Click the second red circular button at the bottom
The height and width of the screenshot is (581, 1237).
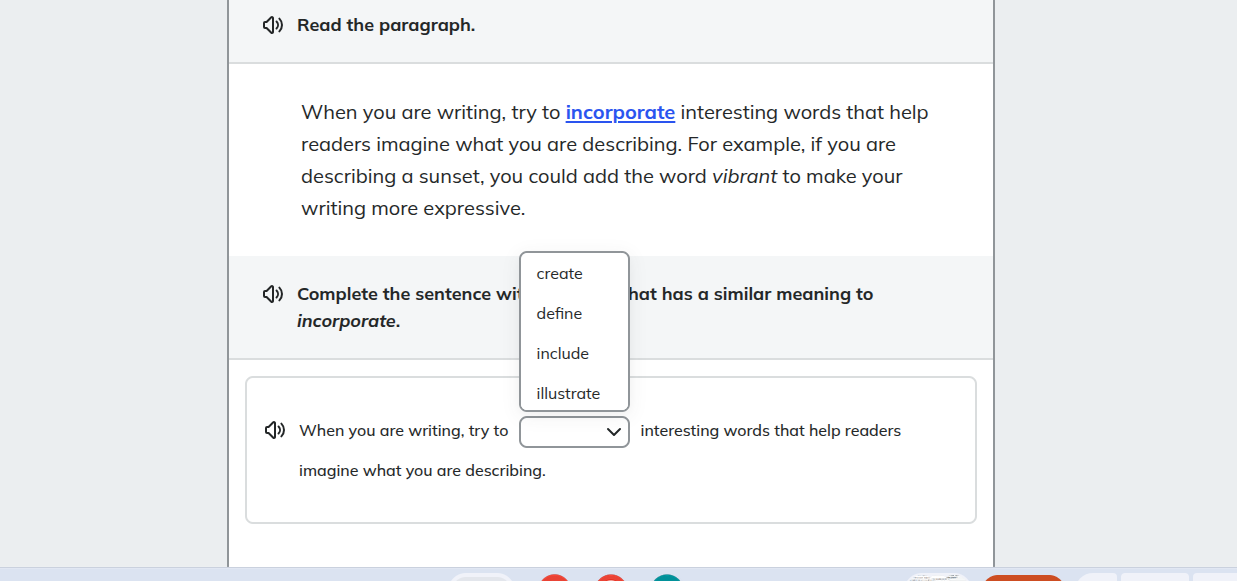[610, 577]
